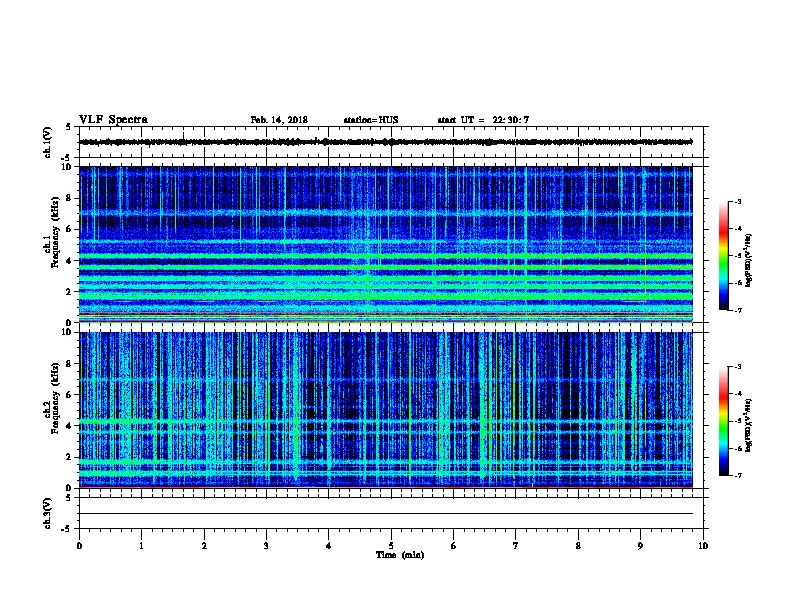Screen dimensions: 792x612
Task: Click the "4" kHz tick on ch.1 frequency axis
Action: pyautogui.click(x=68, y=261)
